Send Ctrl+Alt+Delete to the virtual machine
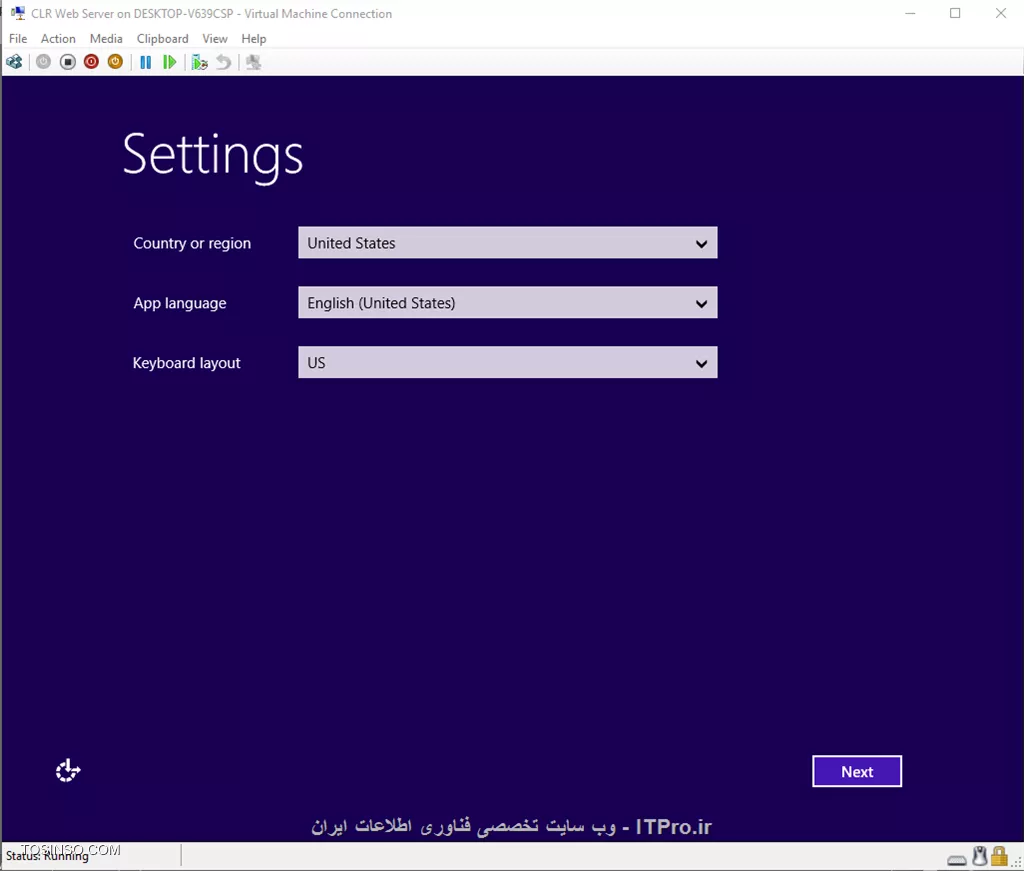This screenshot has width=1024, height=871. coord(14,61)
